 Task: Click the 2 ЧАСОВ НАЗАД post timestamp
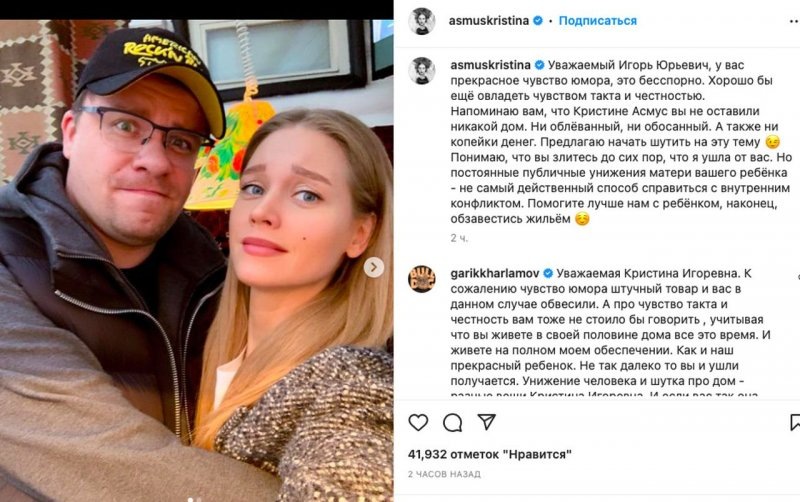point(444,474)
